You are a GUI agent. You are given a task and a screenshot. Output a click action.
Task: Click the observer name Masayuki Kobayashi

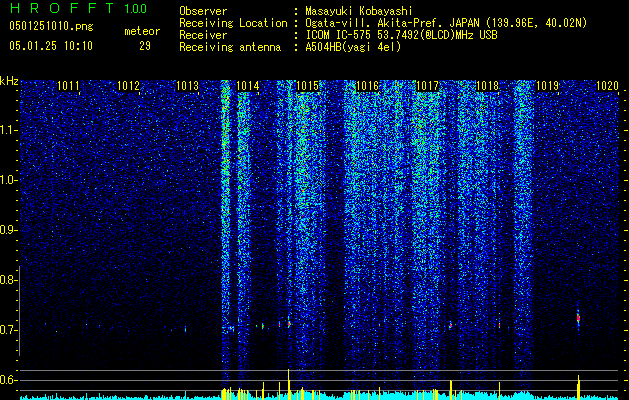tap(359, 11)
